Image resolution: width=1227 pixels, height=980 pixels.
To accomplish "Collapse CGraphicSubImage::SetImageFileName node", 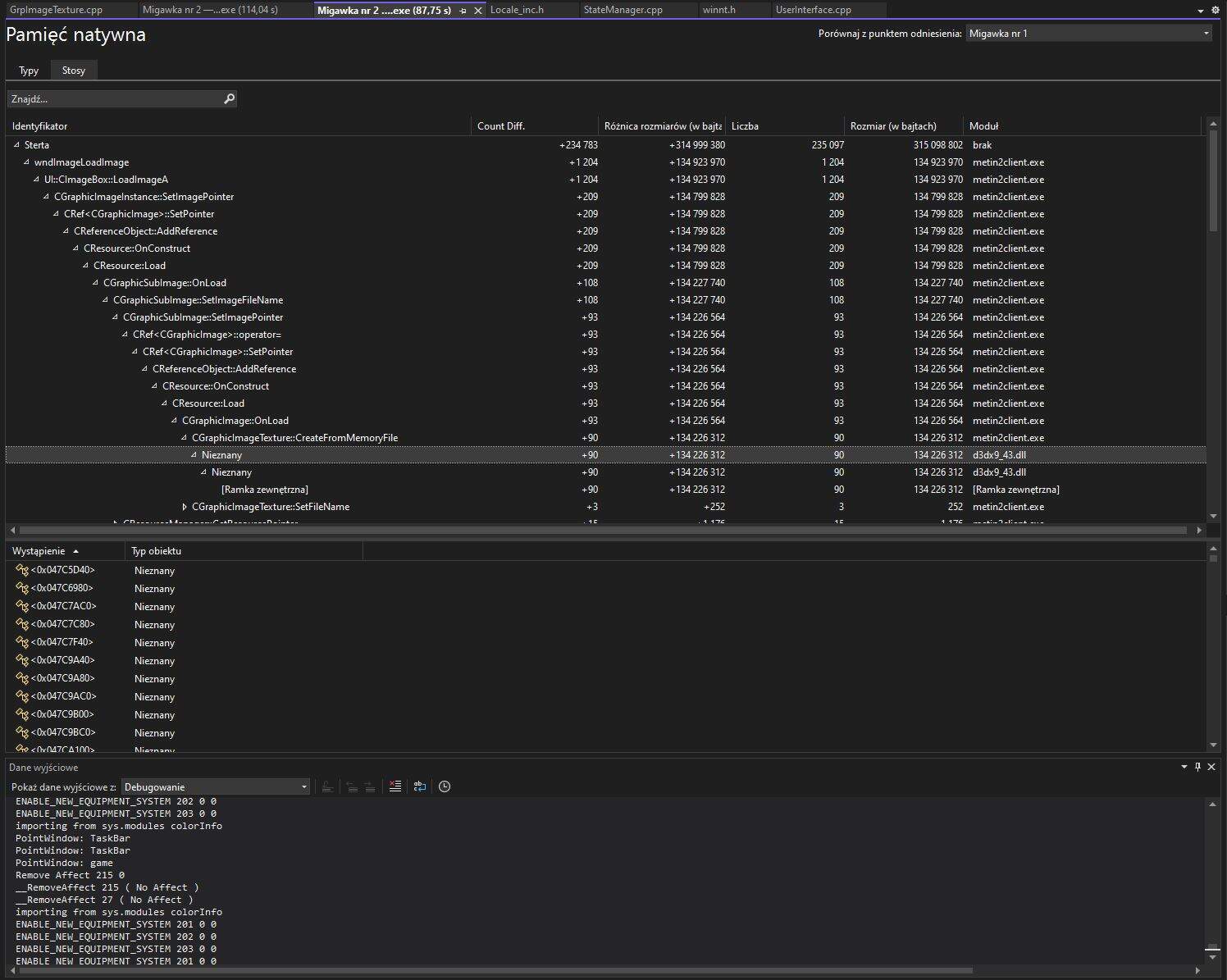I will tap(105, 300).
